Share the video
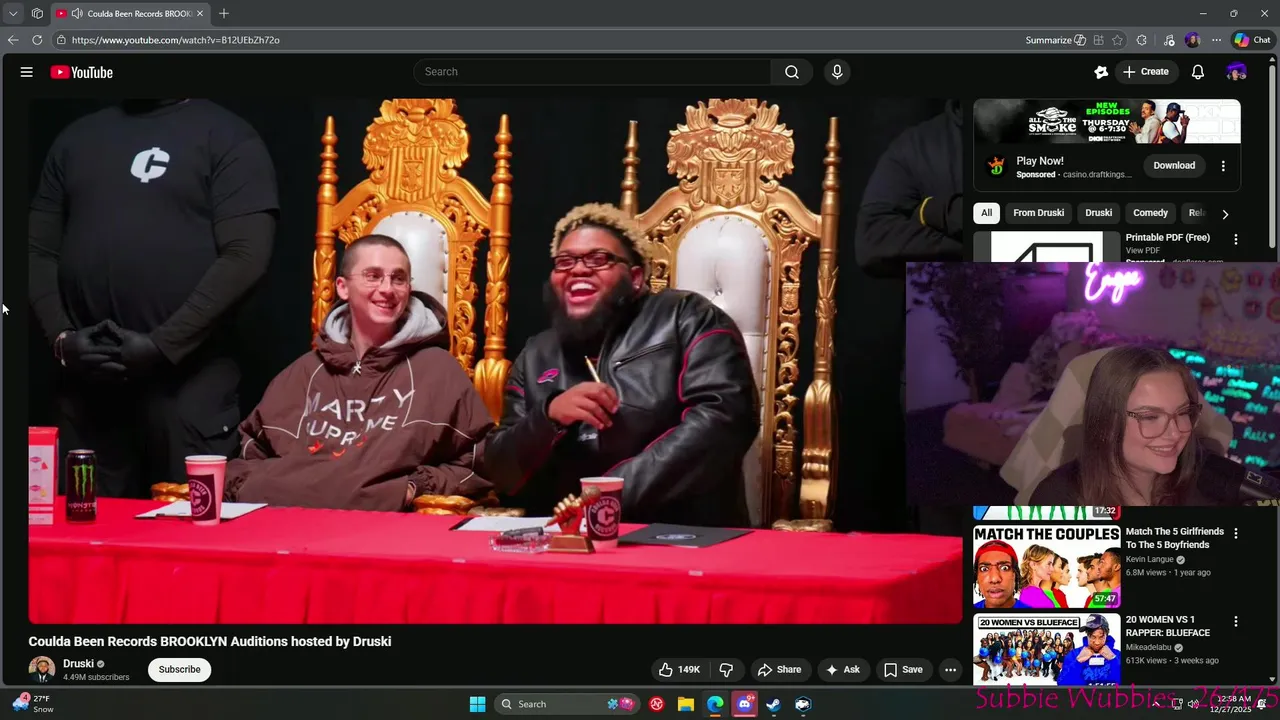Image resolution: width=1280 pixels, height=720 pixels. click(x=779, y=670)
